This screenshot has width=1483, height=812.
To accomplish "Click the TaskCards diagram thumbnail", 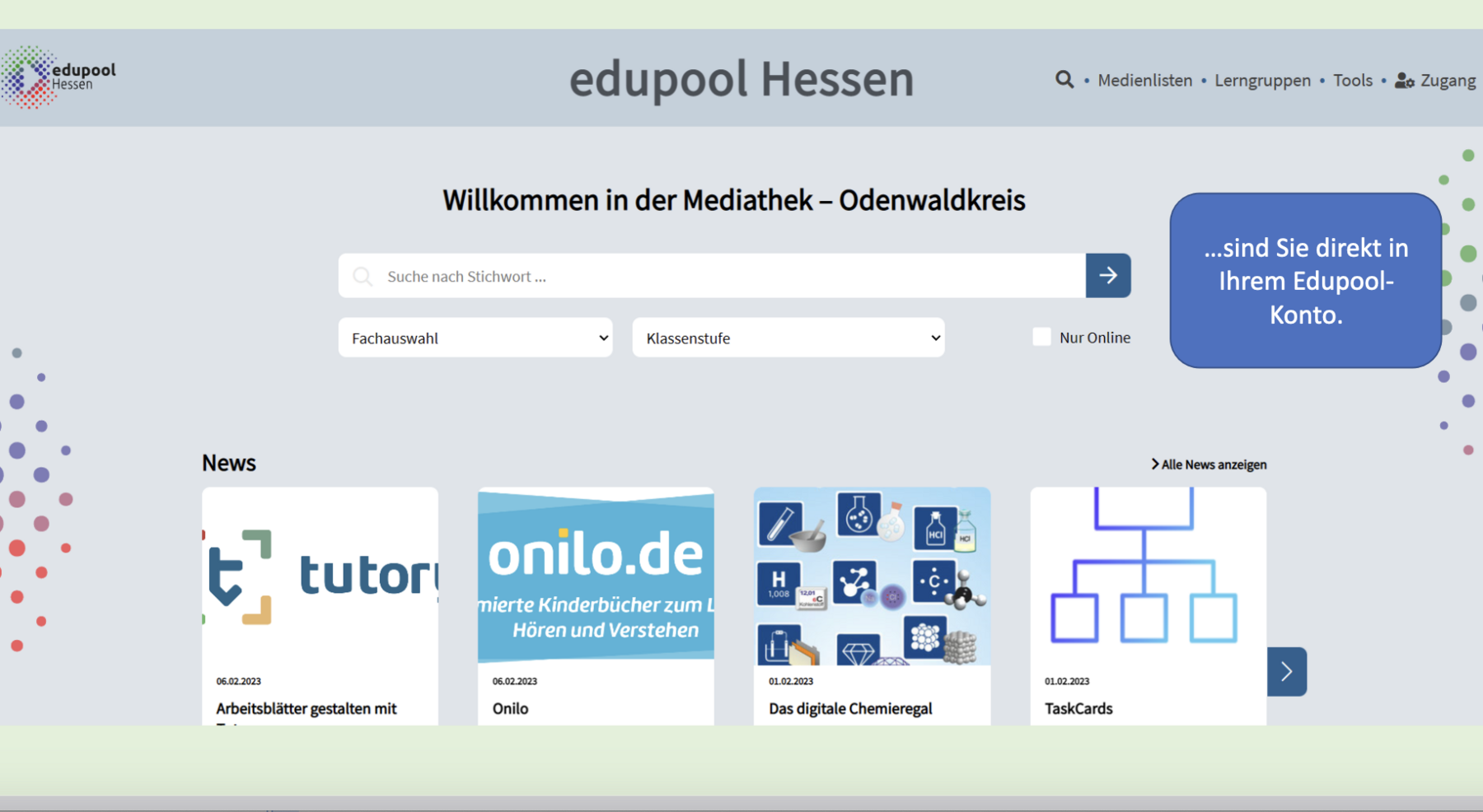I will 1148,576.
